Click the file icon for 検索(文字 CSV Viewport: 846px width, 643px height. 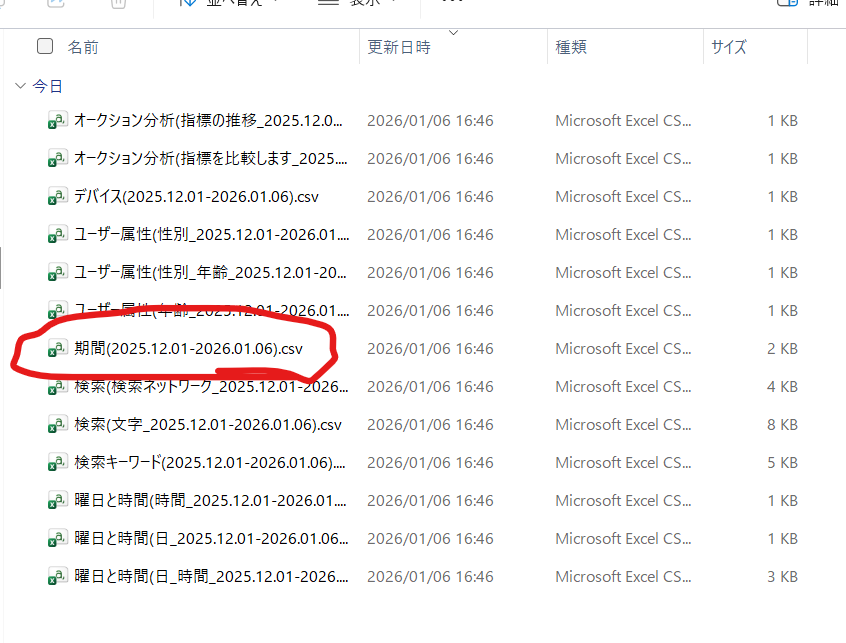click(57, 425)
